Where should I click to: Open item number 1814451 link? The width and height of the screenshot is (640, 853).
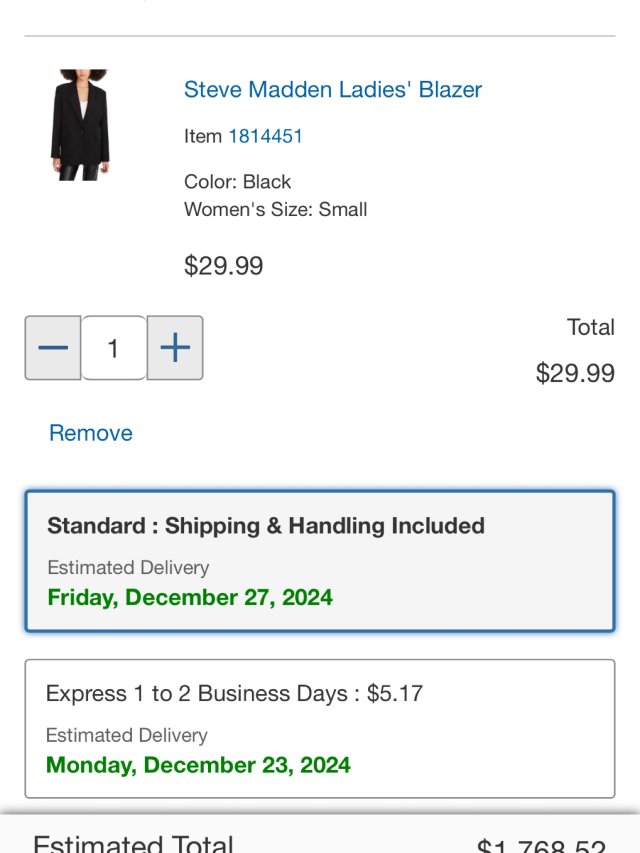pos(265,136)
